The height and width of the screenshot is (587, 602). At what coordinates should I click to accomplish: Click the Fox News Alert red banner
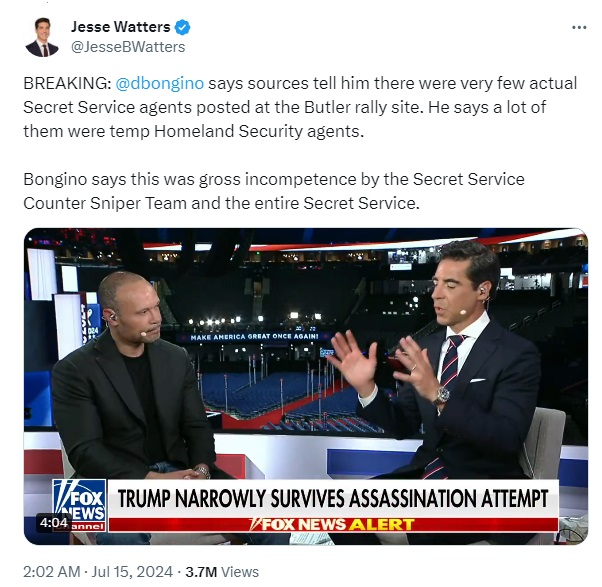coord(333,524)
